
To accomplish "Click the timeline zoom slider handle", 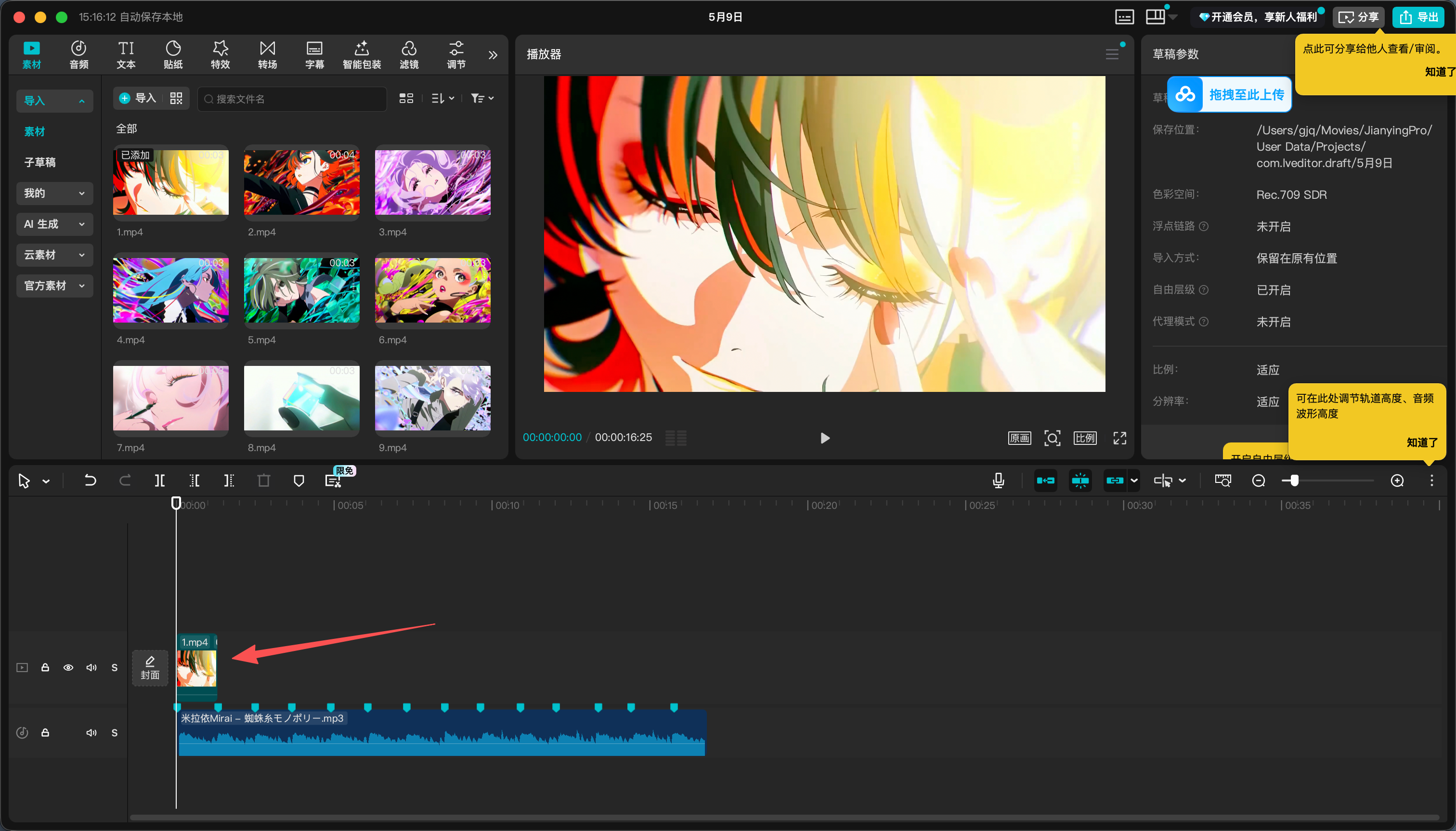I will (1294, 480).
